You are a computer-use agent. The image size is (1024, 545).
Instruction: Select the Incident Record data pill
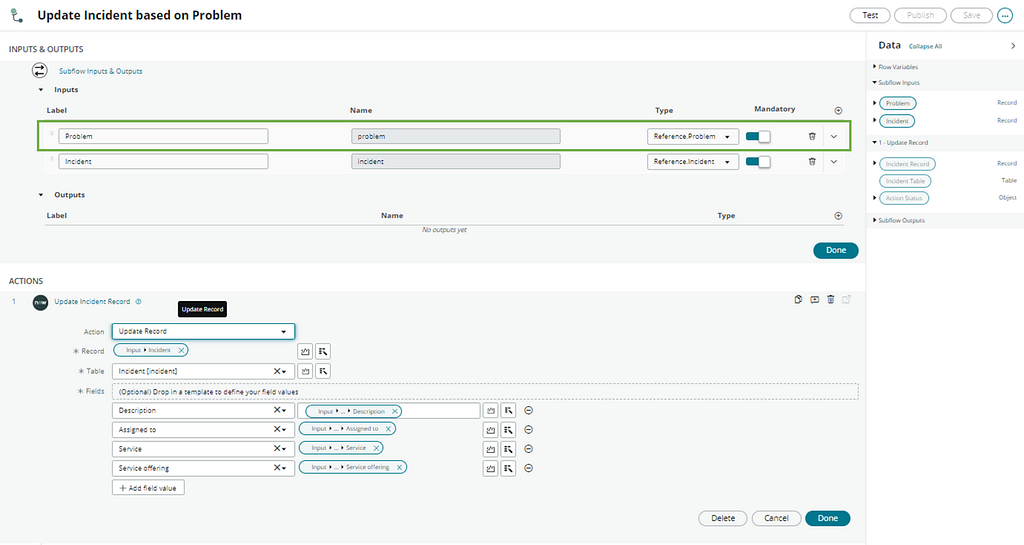907,164
